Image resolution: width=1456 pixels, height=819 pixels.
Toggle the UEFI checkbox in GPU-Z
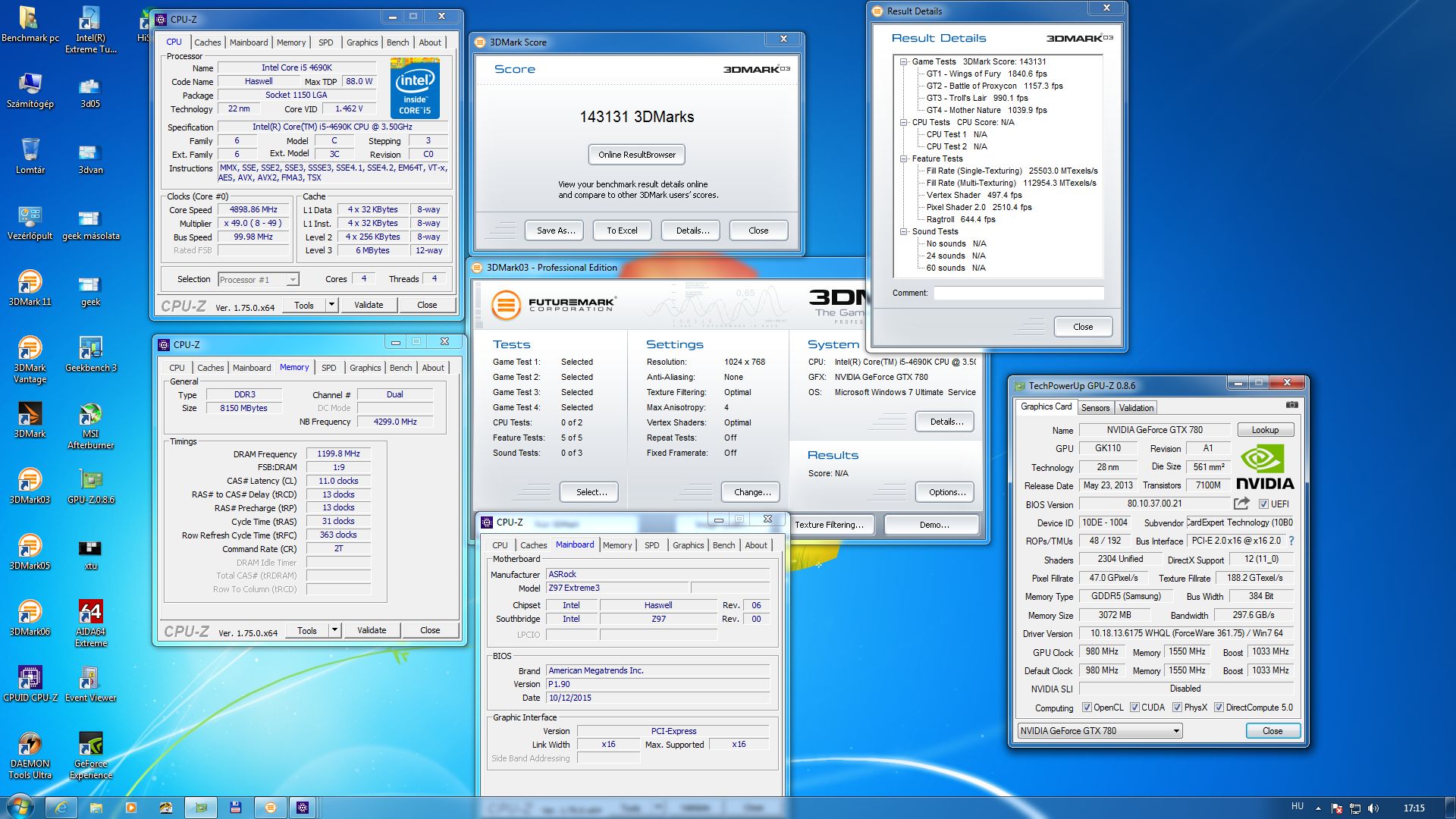[1263, 504]
